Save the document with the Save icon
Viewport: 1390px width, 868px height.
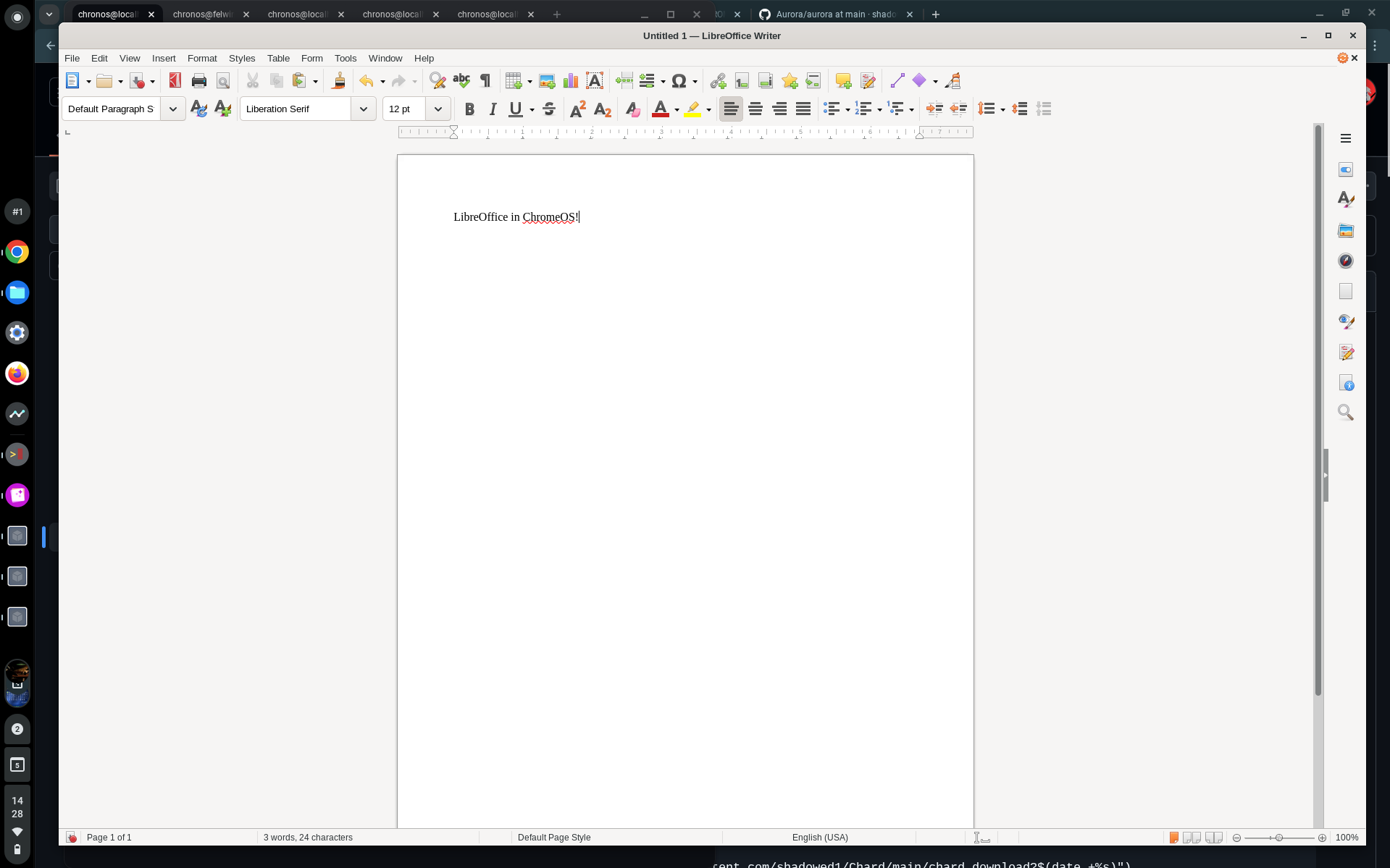tap(137, 81)
